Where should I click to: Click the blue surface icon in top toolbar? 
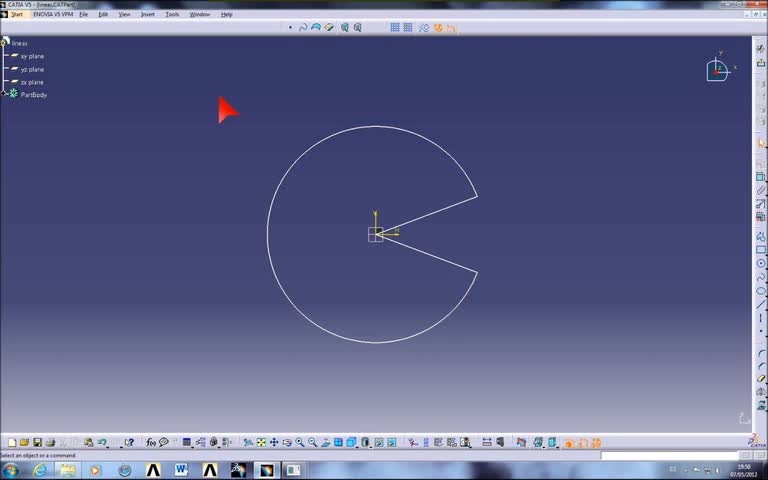[x=316, y=27]
